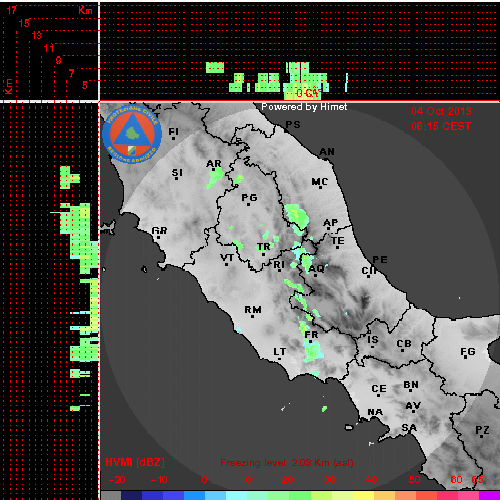
Task: Click the '7' km altitude axis label
Action: pyautogui.click(x=71, y=73)
